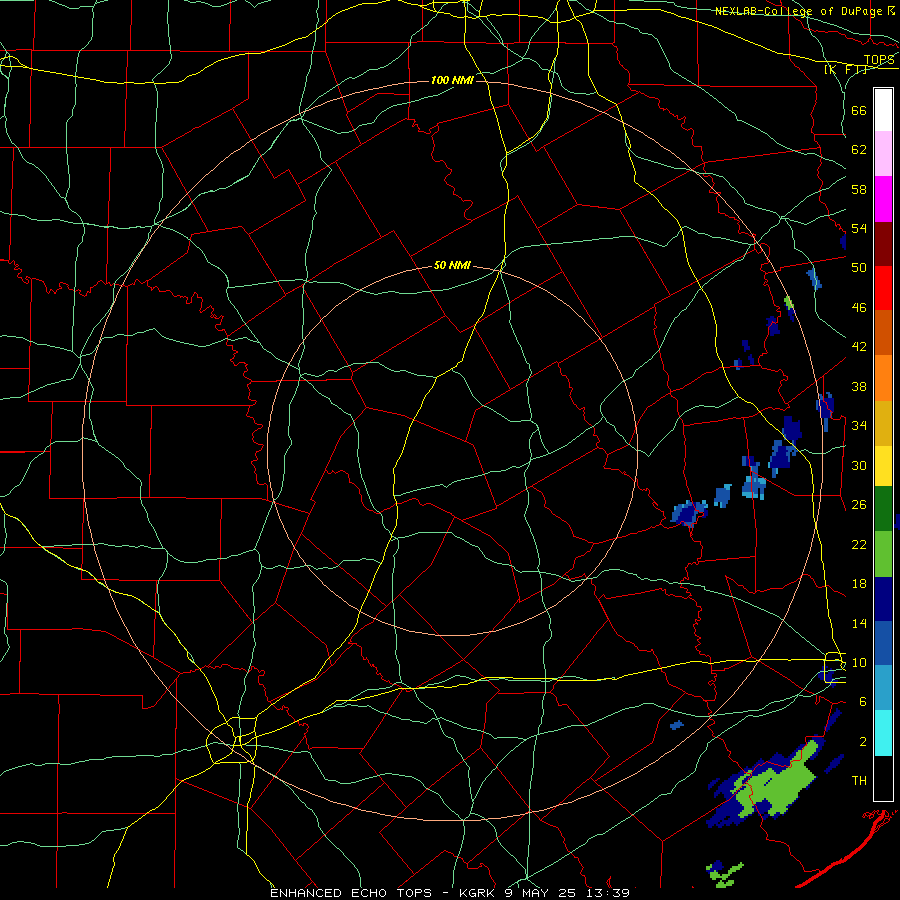Click the "10" legend value

pyautogui.click(x=859, y=662)
